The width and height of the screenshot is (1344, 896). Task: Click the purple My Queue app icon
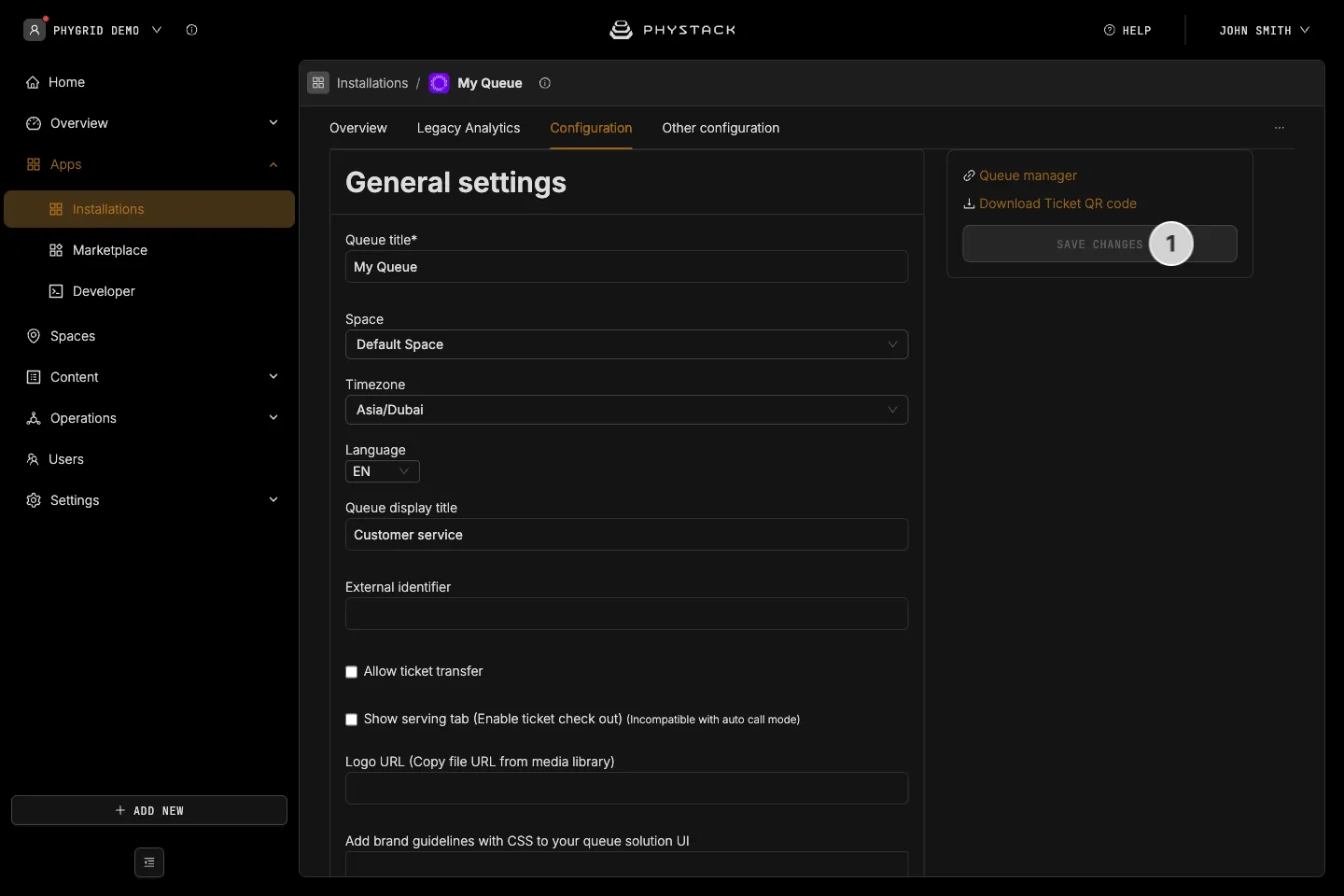pyautogui.click(x=439, y=83)
